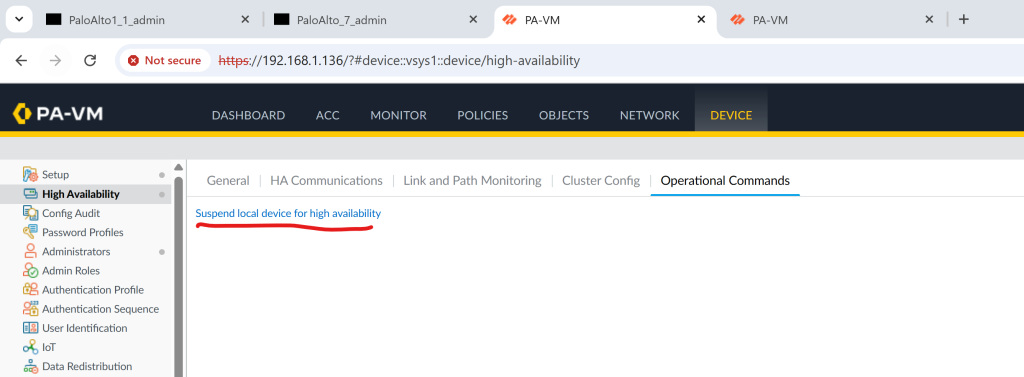1024x377 pixels.
Task: Select User Identification in the sidebar
Action: [86, 328]
